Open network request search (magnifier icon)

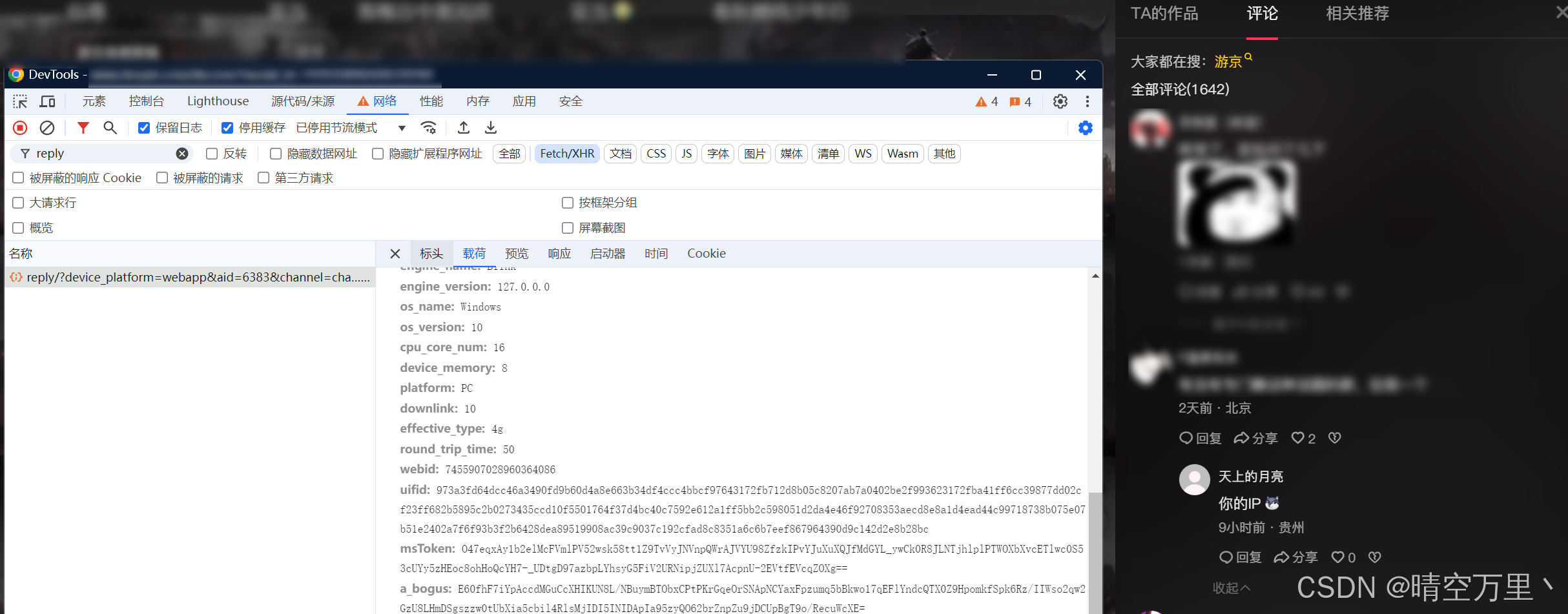(x=110, y=127)
